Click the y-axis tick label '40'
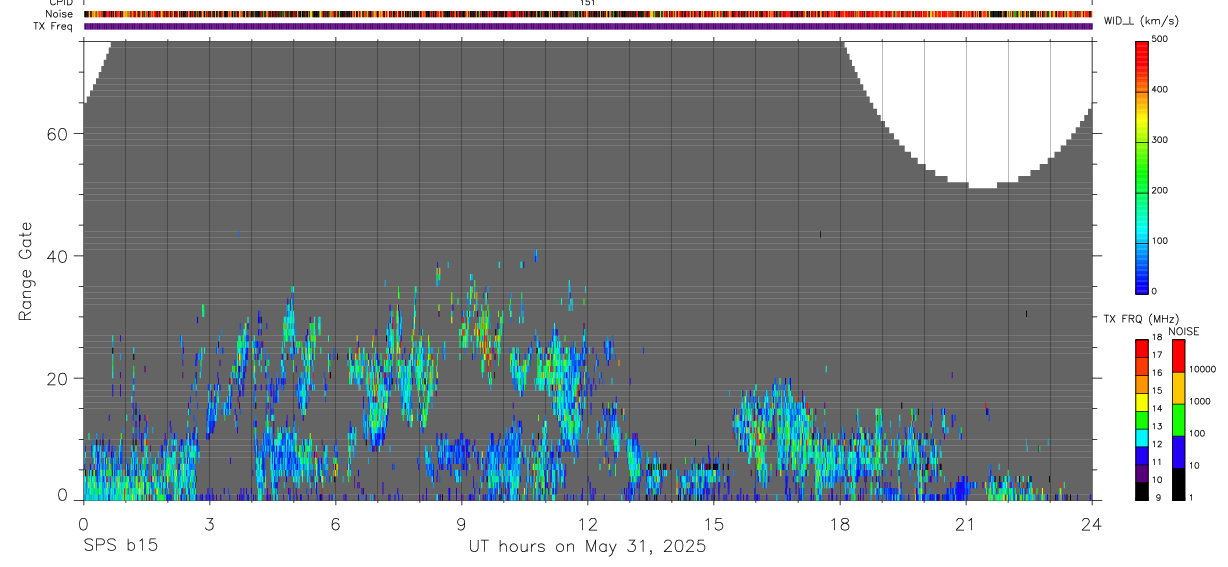 point(56,256)
